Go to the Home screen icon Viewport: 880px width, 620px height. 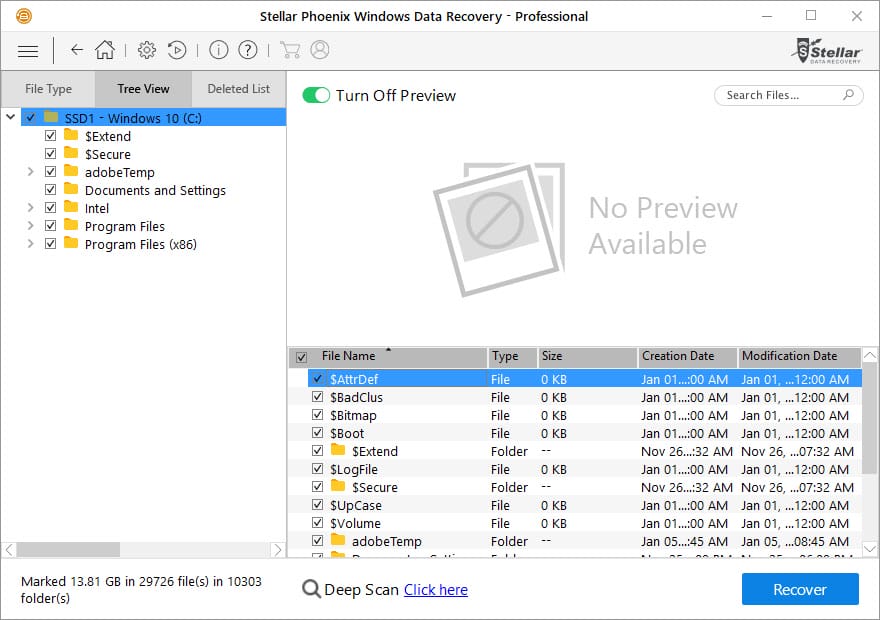pos(105,50)
